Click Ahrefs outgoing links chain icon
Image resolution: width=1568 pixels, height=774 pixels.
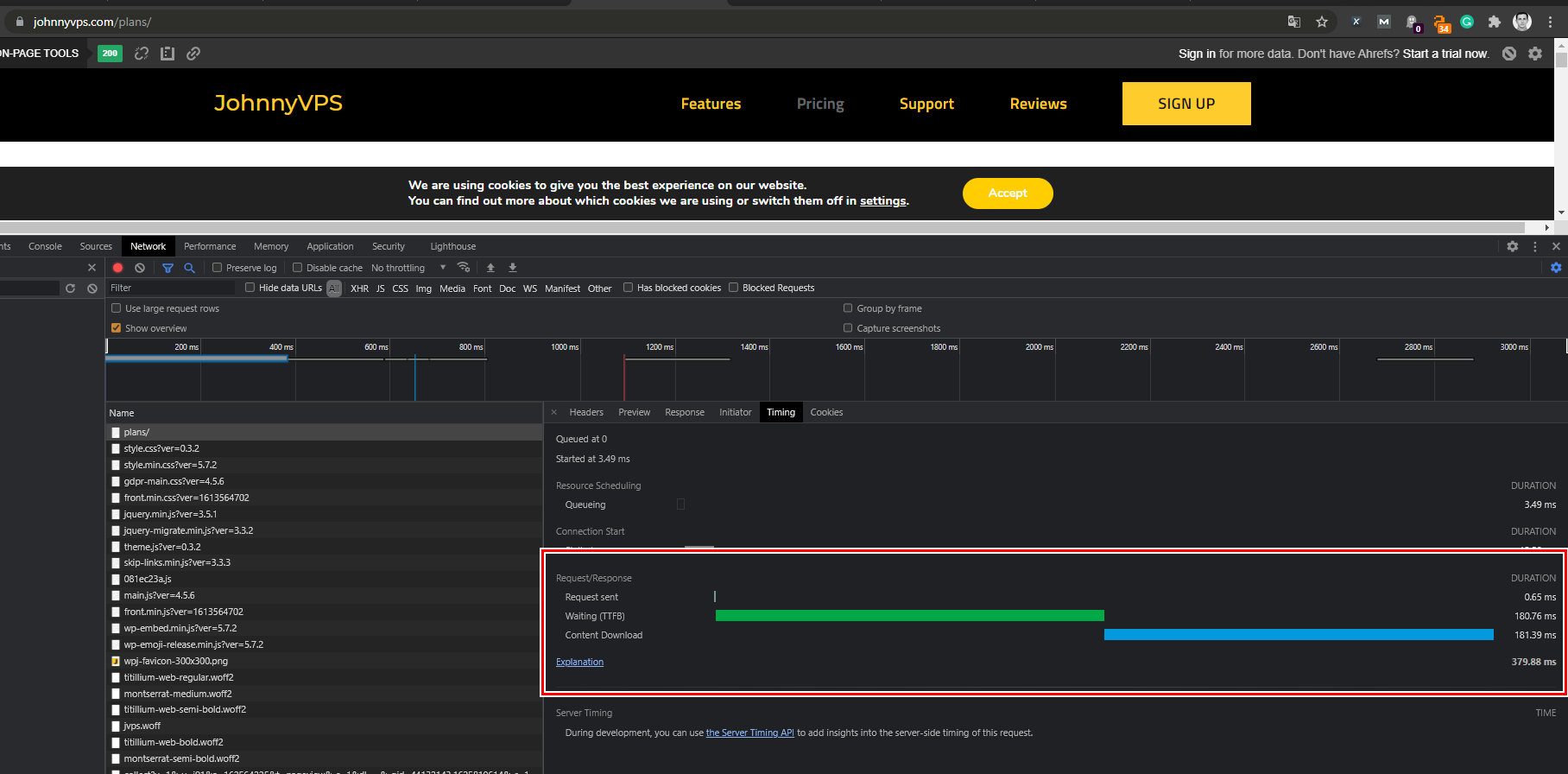pos(193,54)
